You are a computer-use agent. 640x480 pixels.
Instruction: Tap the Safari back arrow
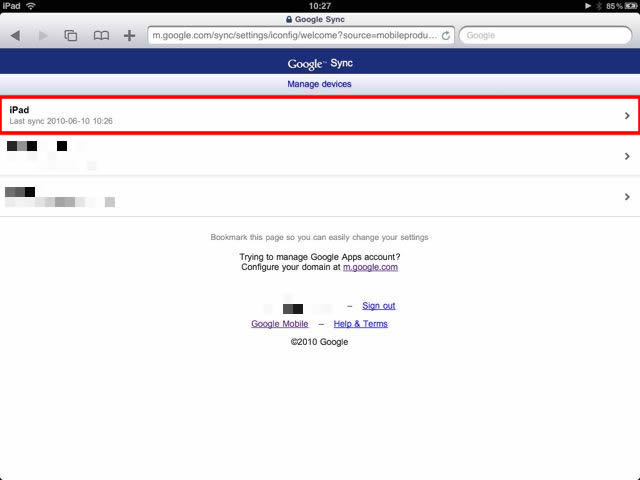tap(16, 36)
